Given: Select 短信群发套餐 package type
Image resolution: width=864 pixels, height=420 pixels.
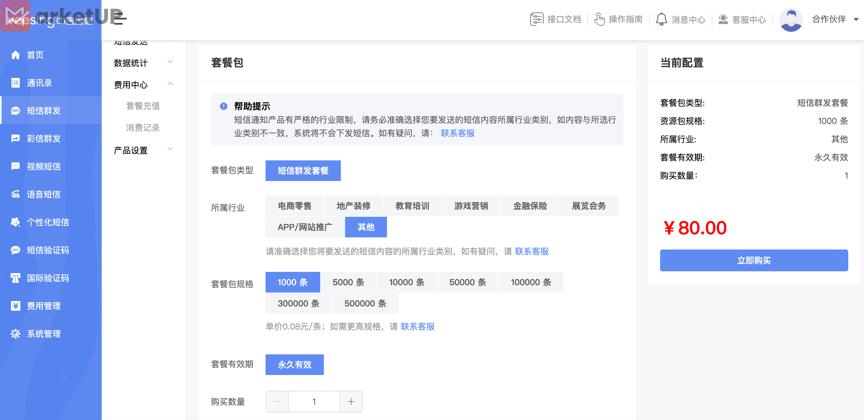Looking at the screenshot, I should [x=303, y=170].
